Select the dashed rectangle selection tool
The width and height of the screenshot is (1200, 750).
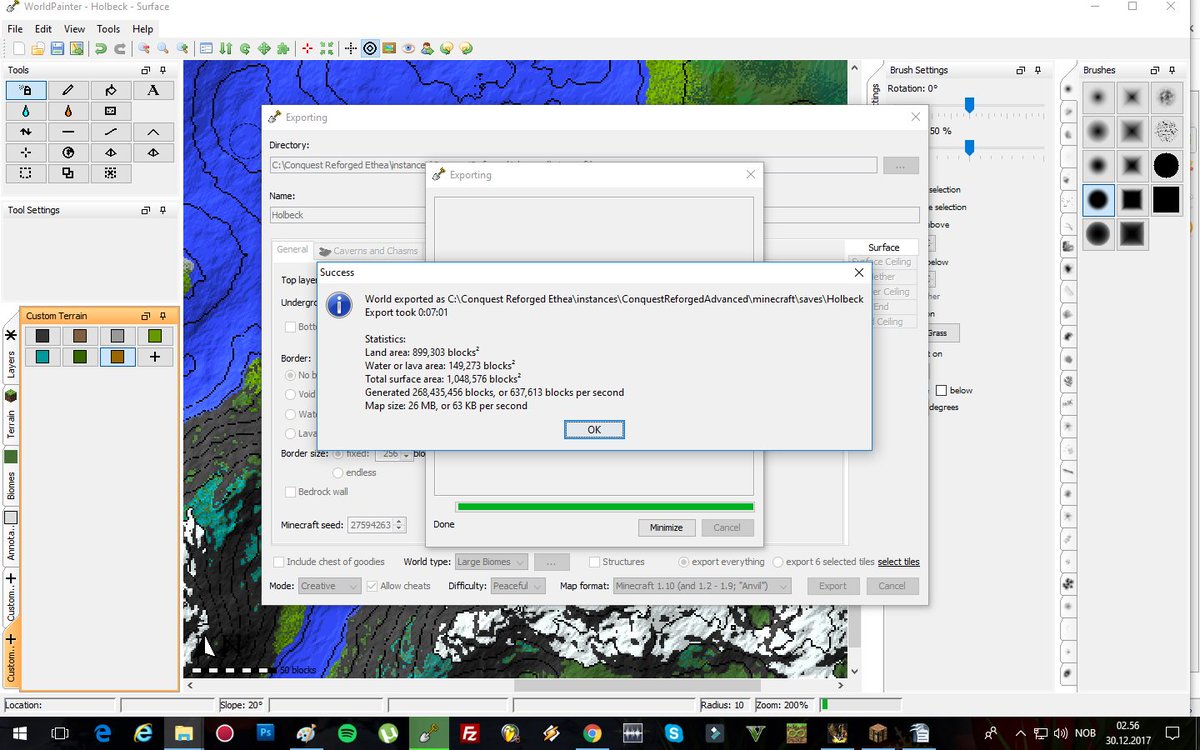click(x=26, y=173)
